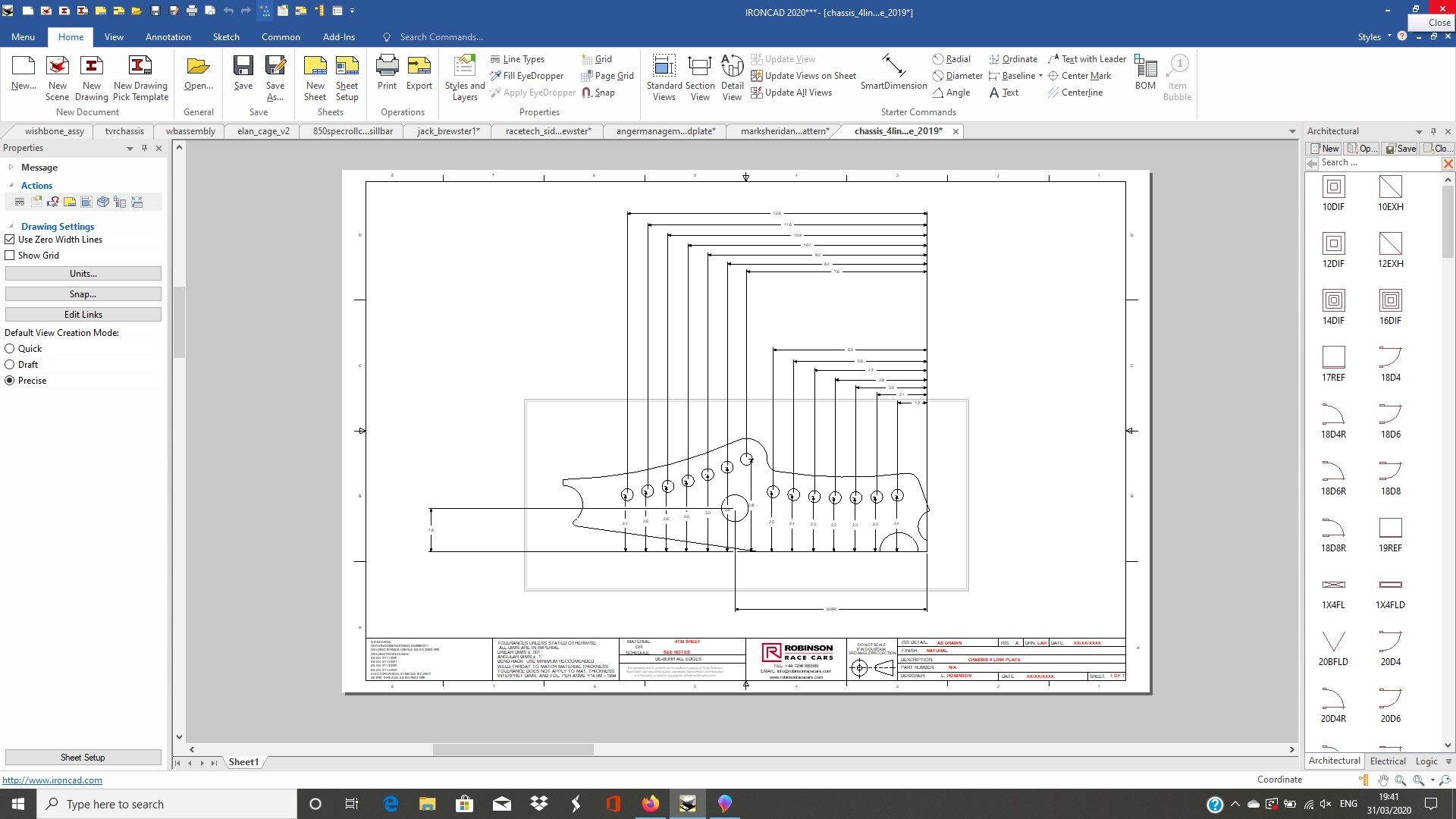Click the New Drawing icon

point(91,78)
